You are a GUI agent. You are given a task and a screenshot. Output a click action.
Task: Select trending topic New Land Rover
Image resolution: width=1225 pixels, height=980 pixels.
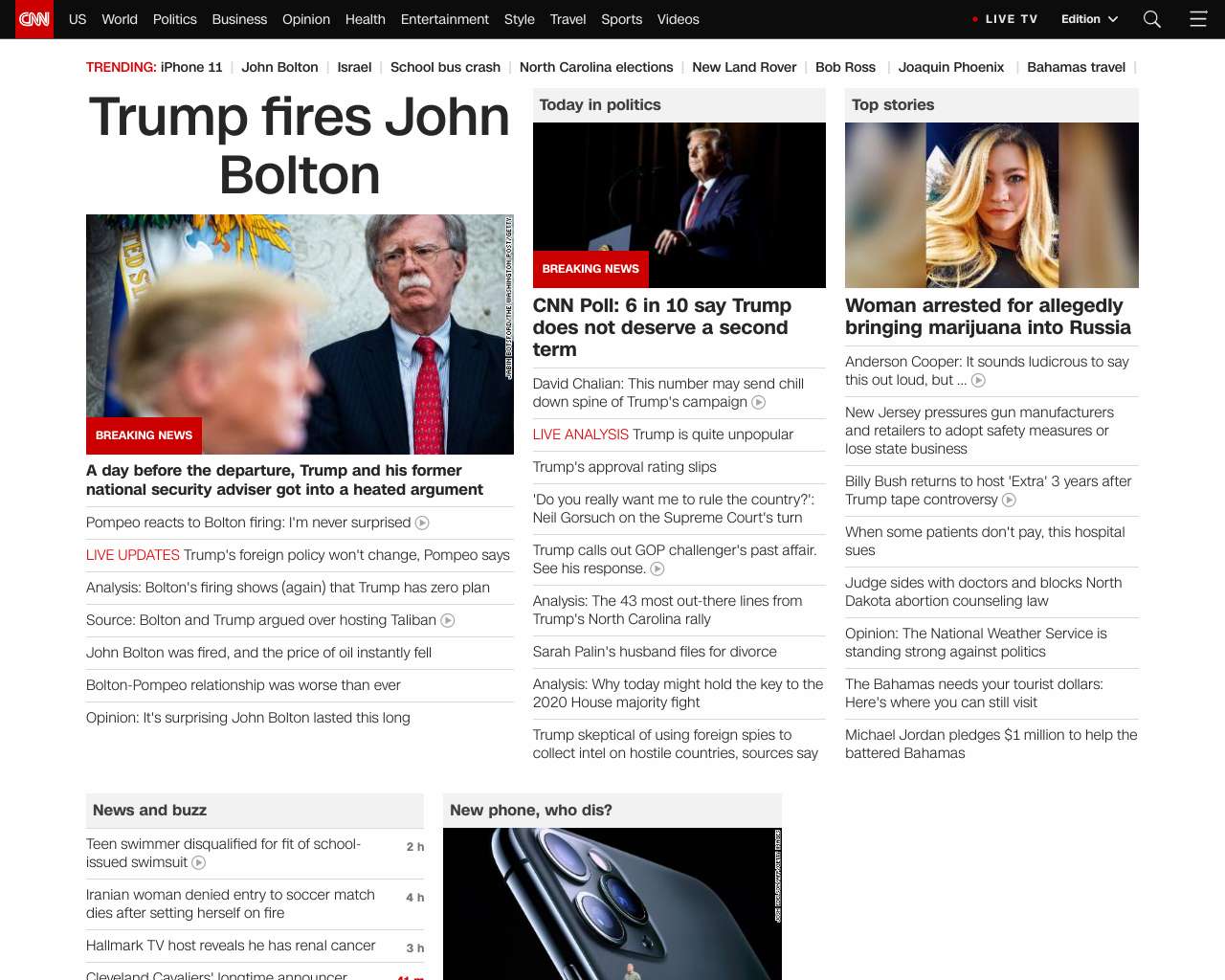pos(745,67)
